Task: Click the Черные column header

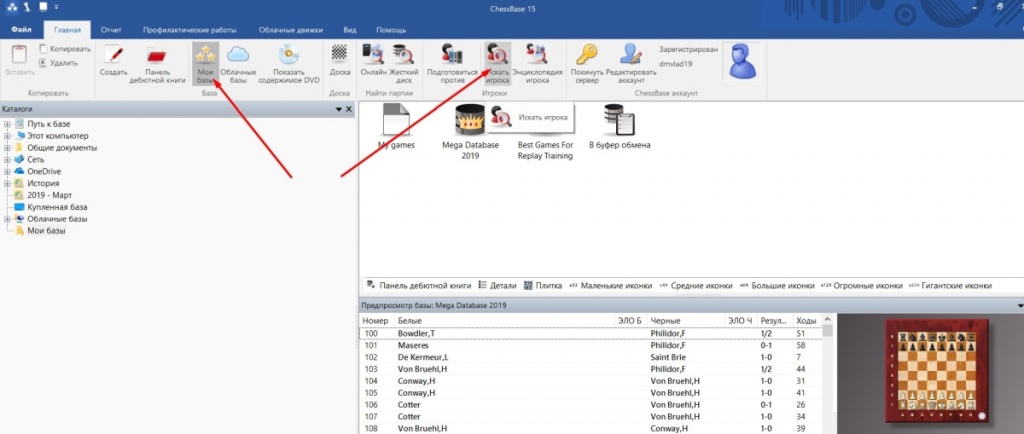Action: pos(686,321)
